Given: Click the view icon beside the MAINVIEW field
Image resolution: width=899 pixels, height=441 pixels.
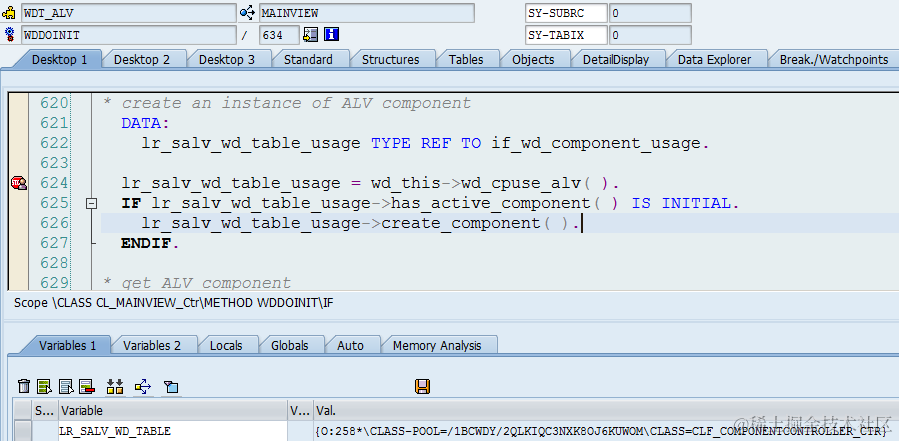Looking at the screenshot, I should (x=247, y=13).
